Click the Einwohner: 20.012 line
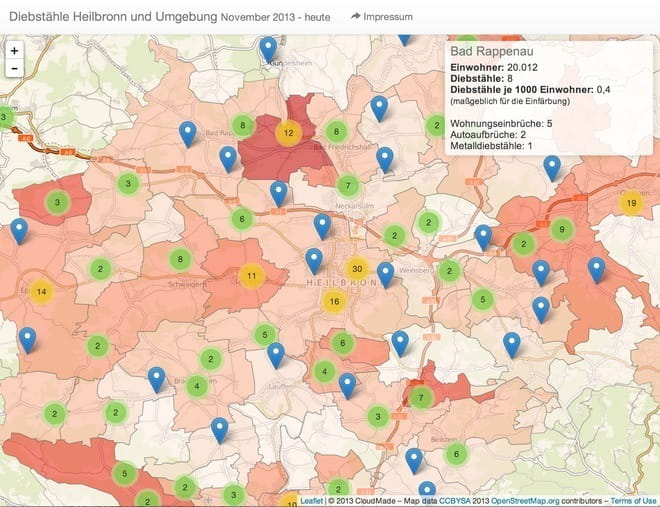Image resolution: width=660 pixels, height=507 pixels. pos(494,67)
